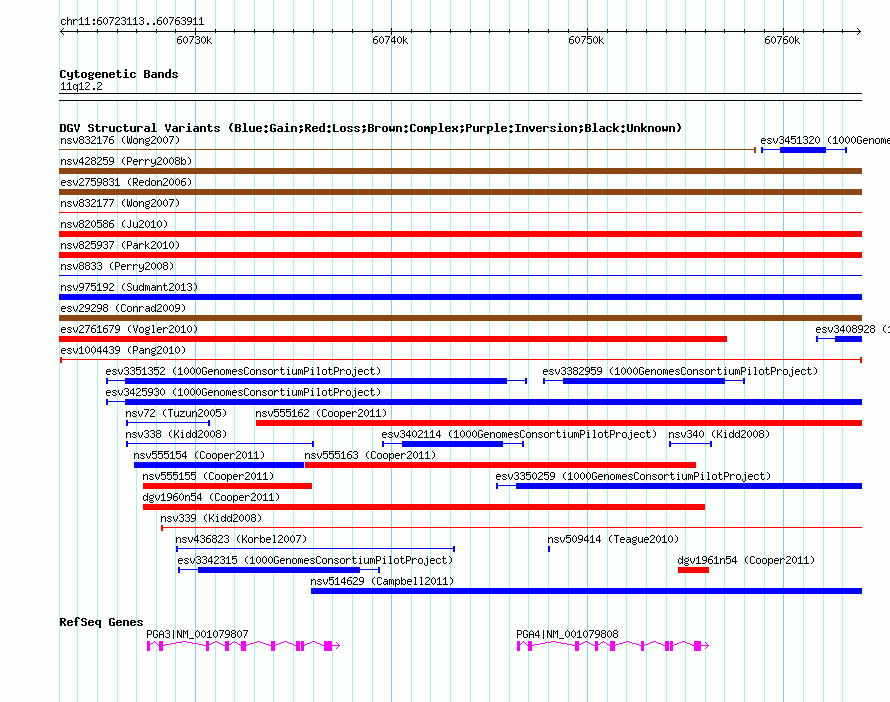This screenshot has height=702, width=890.
Task: Click the DGV Structural Variants track title
Action: click(370, 128)
